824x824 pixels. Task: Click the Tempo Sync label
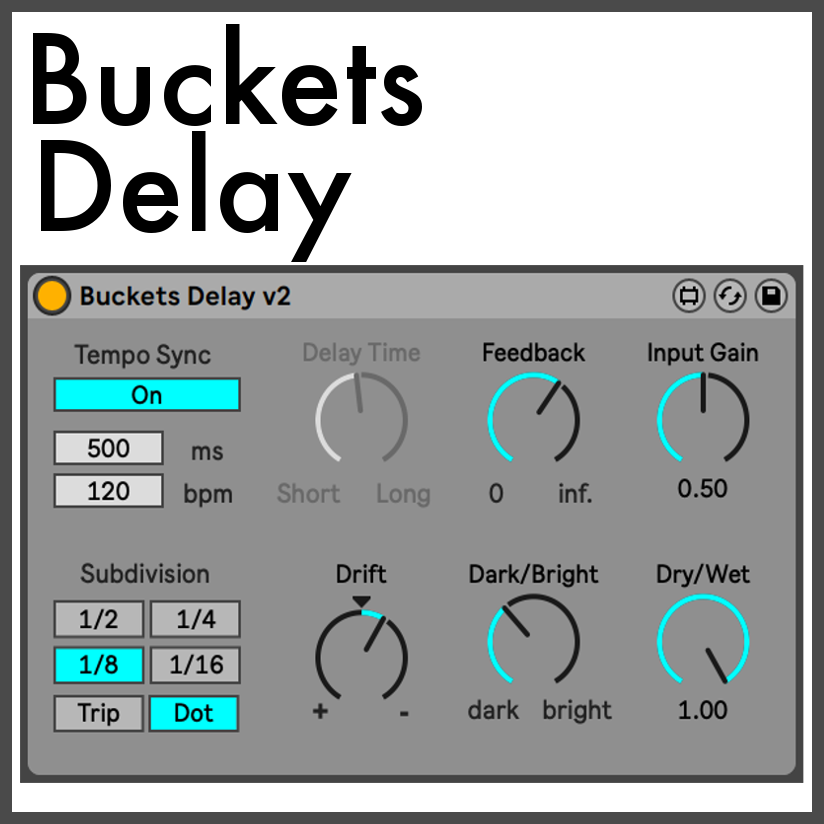tap(142, 355)
